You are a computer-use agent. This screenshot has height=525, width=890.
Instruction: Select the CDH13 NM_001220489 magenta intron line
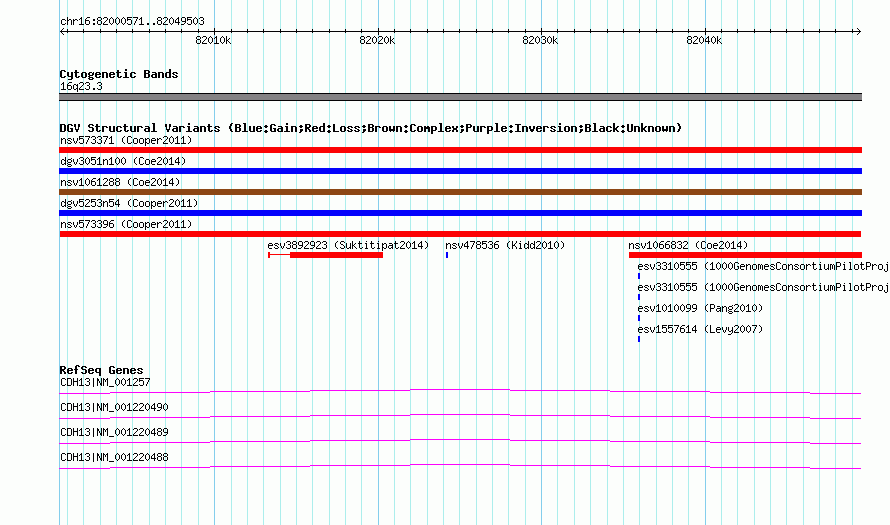(460, 441)
